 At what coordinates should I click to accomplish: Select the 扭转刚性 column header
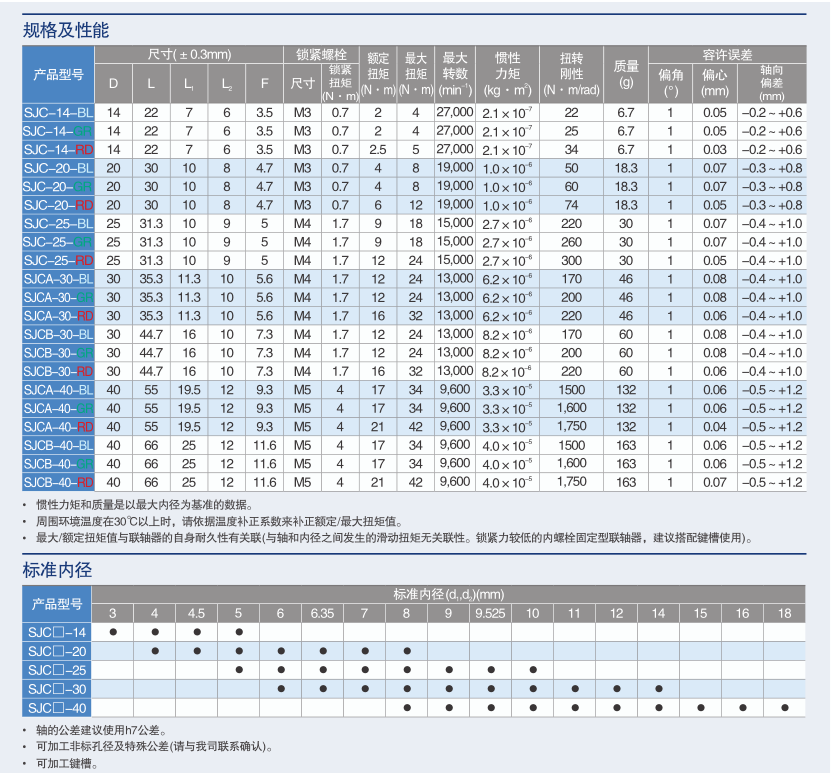point(571,73)
